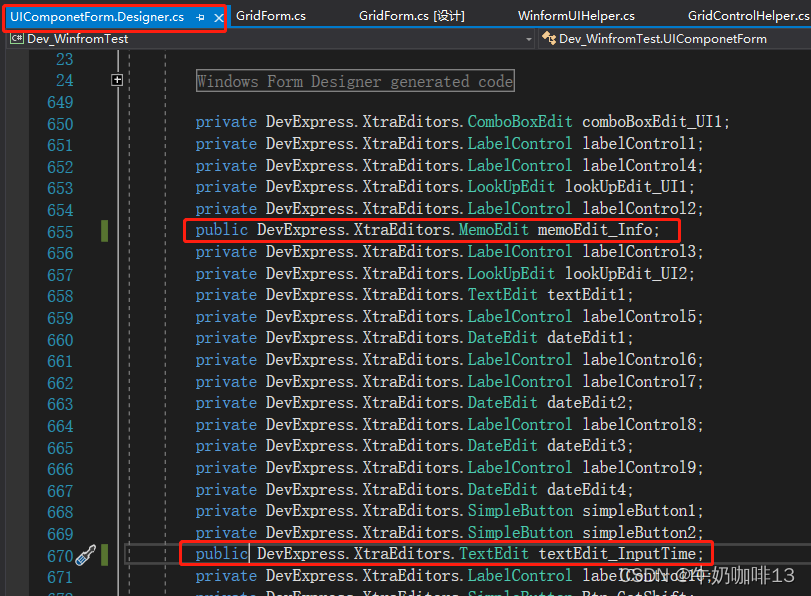
Task: Click the labelControl8 field name
Action: 639,424
